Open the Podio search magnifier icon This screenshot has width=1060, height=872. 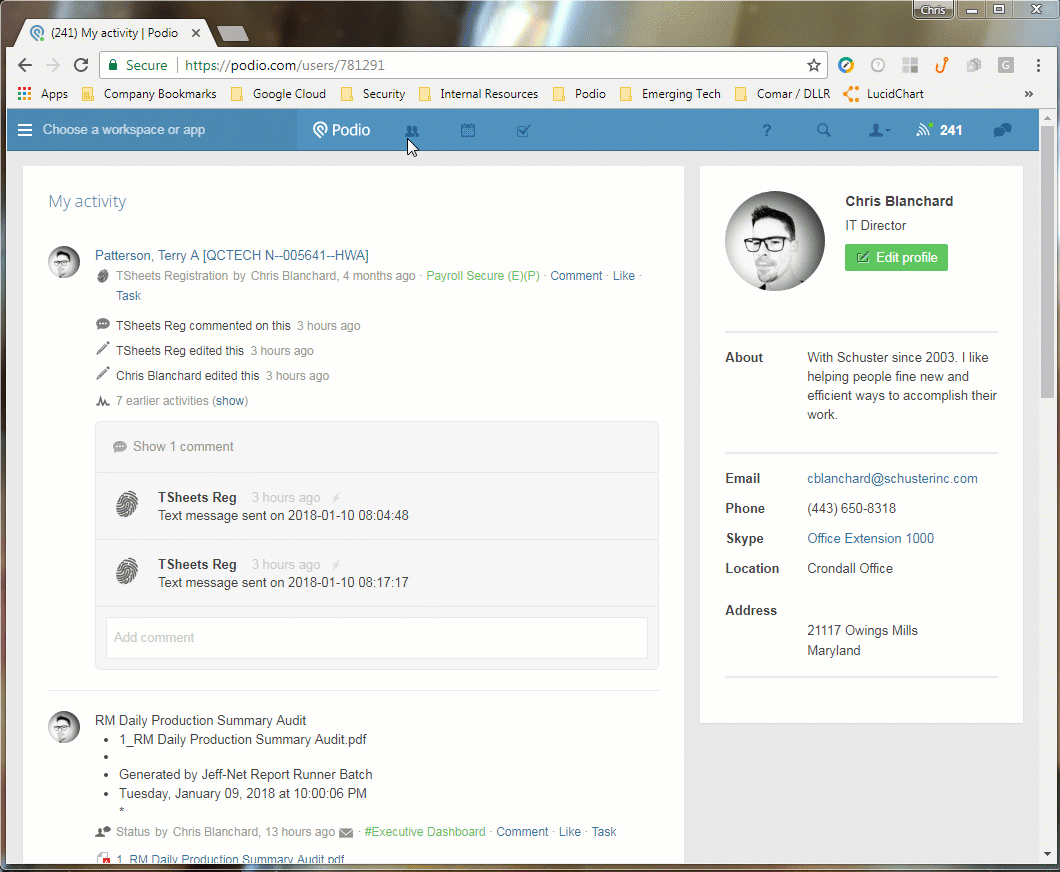point(823,130)
